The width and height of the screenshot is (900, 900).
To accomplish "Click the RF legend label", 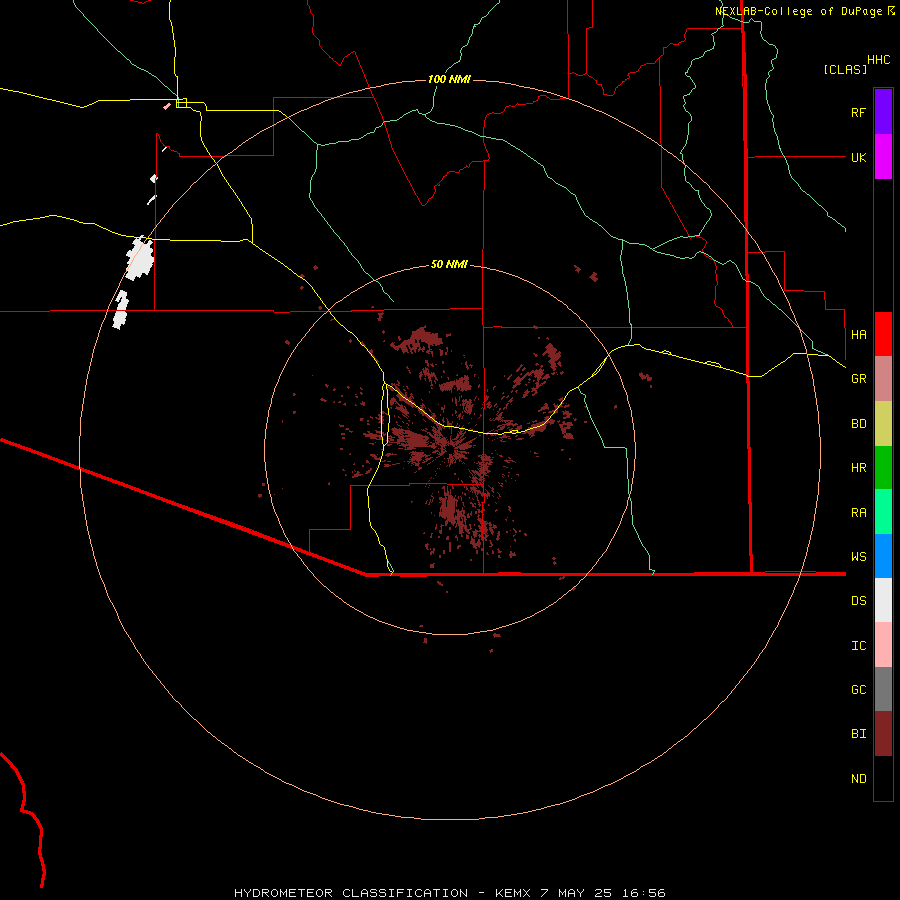I will click(x=858, y=112).
